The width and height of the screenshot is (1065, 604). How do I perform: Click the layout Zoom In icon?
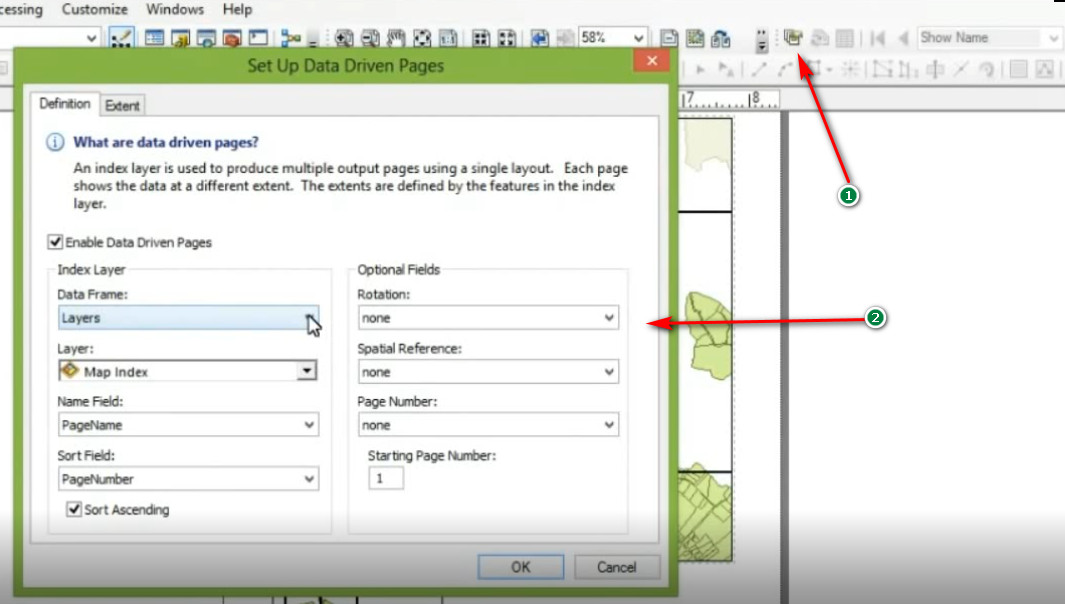pos(345,38)
